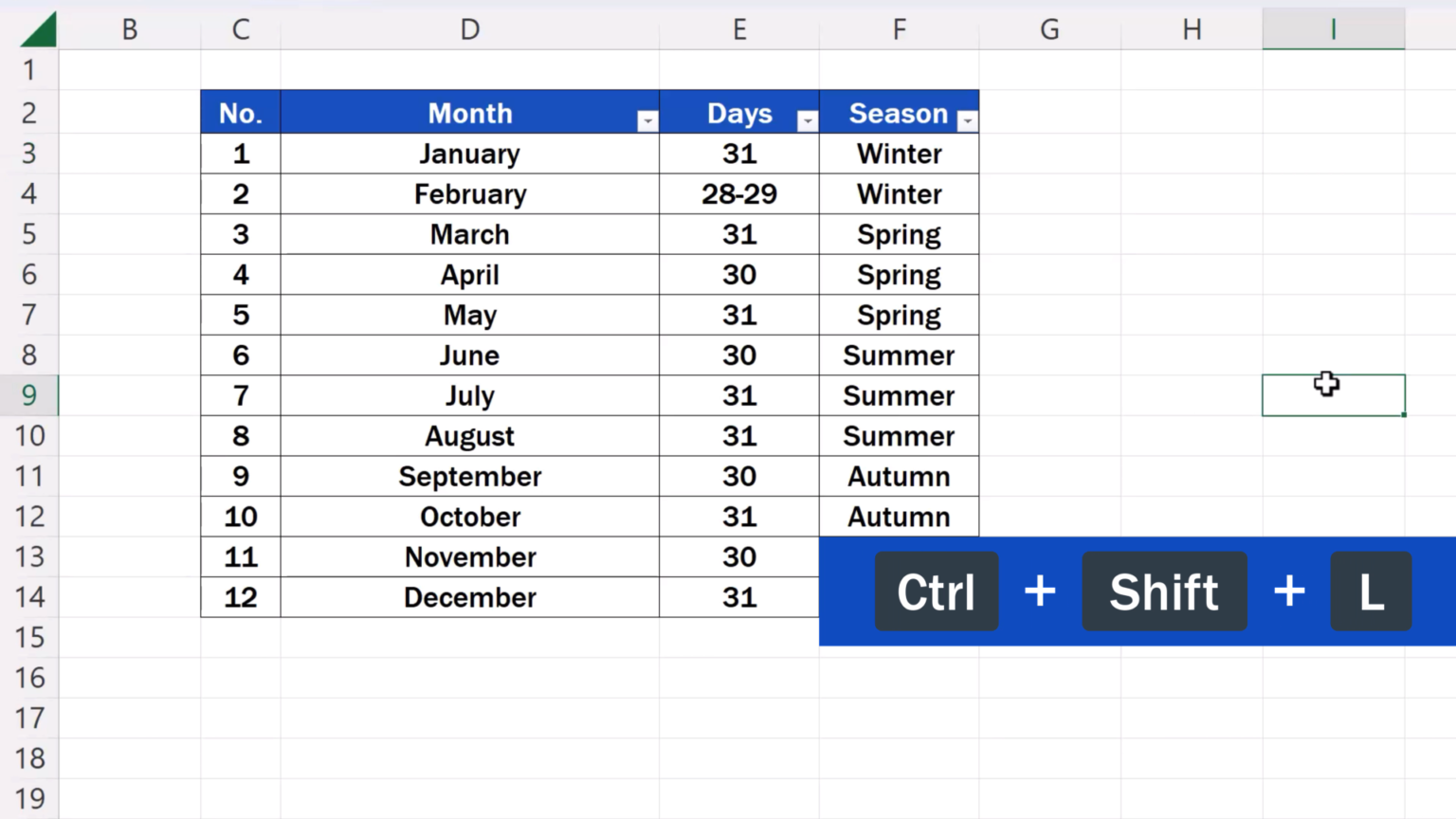
Task: Click the Ctrl key in the shortcut overlay
Action: tap(937, 591)
